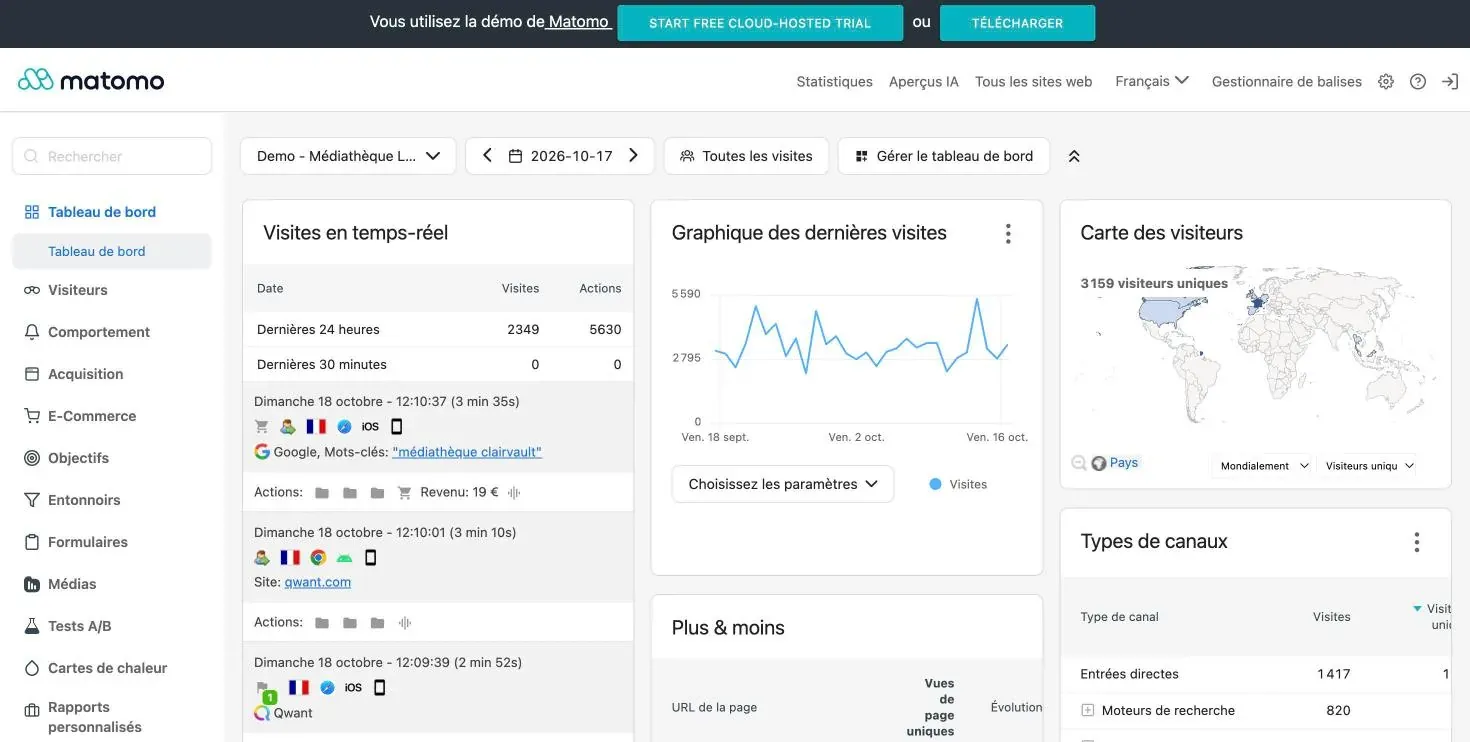This screenshot has height=742, width=1470.
Task: Click goal flag icon with green 1 badge
Action: click(265, 692)
